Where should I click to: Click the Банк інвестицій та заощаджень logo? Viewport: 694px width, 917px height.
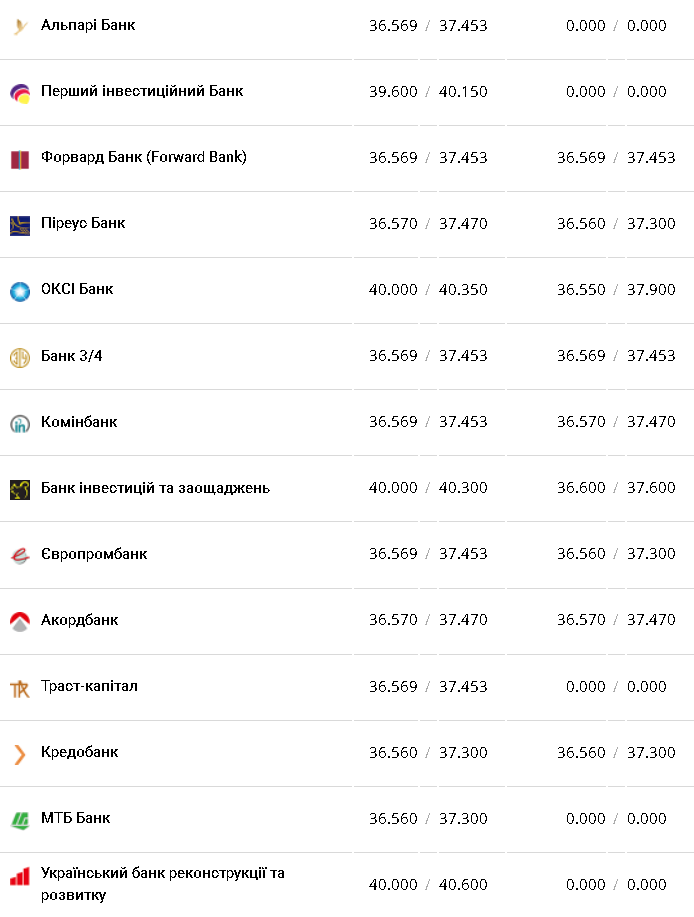(x=20, y=489)
